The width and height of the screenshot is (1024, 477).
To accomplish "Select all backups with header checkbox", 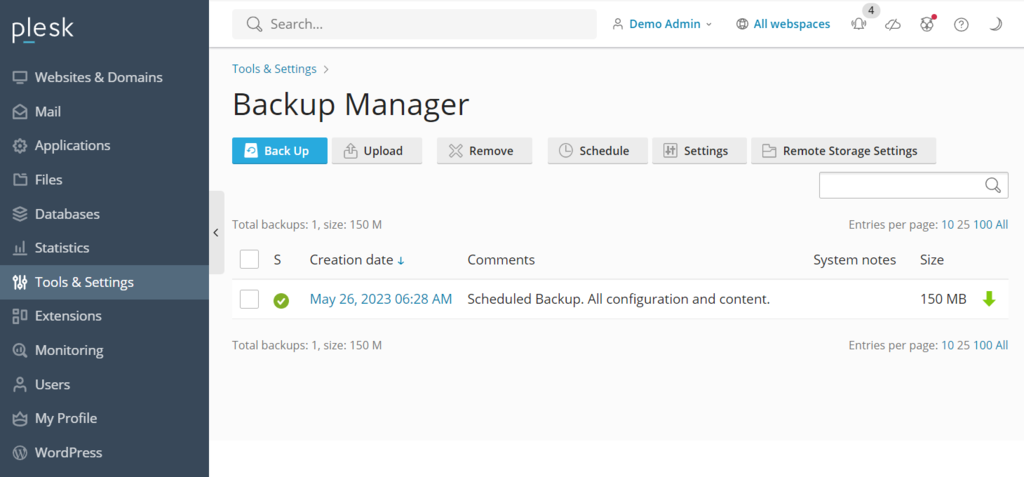I will (x=250, y=260).
